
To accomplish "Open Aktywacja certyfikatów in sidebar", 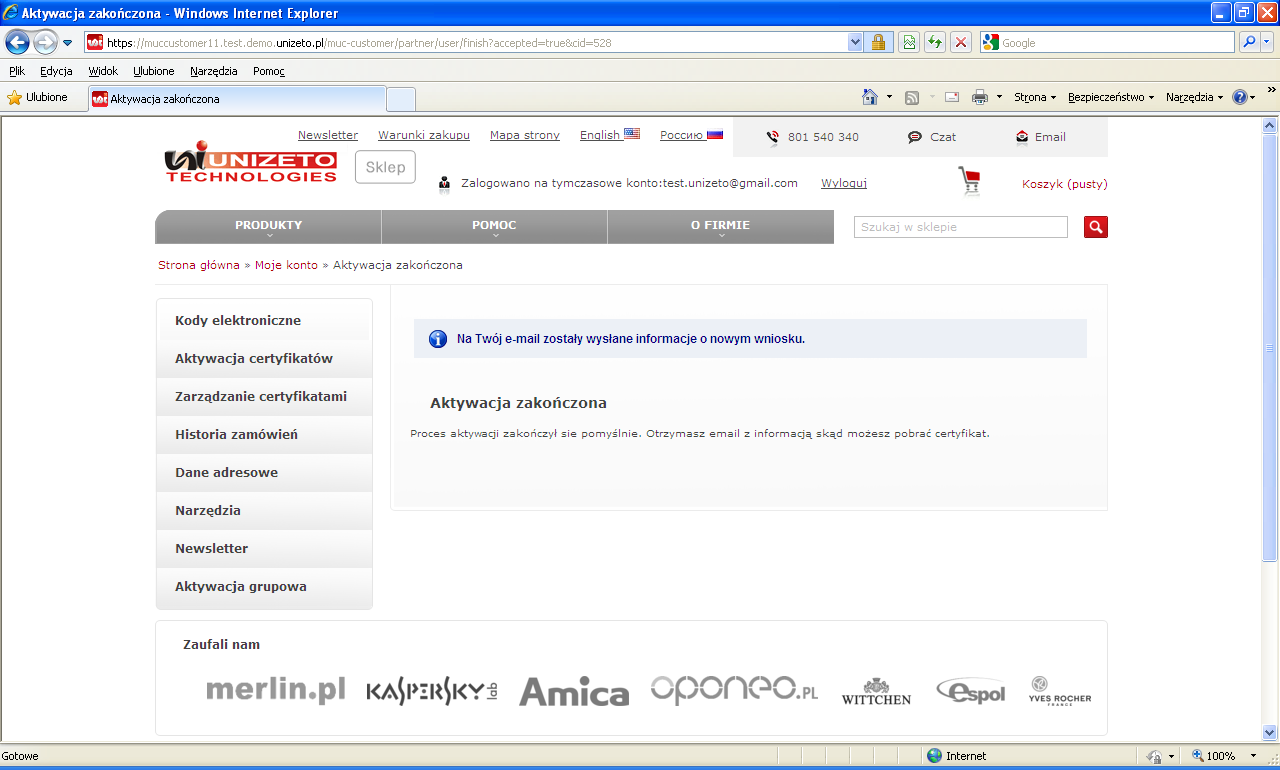I will click(x=264, y=359).
